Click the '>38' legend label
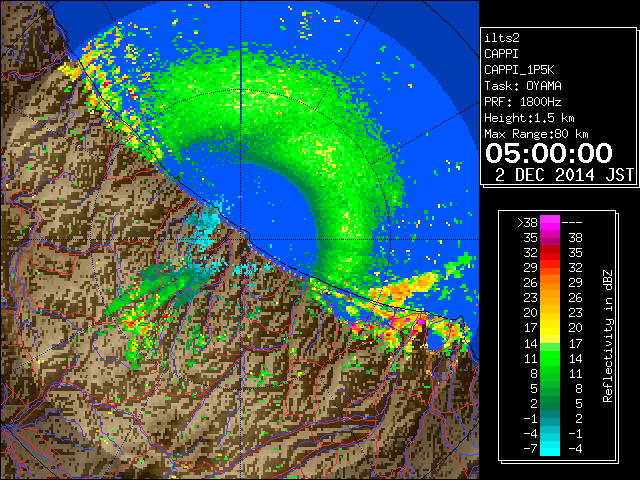 tap(527, 222)
